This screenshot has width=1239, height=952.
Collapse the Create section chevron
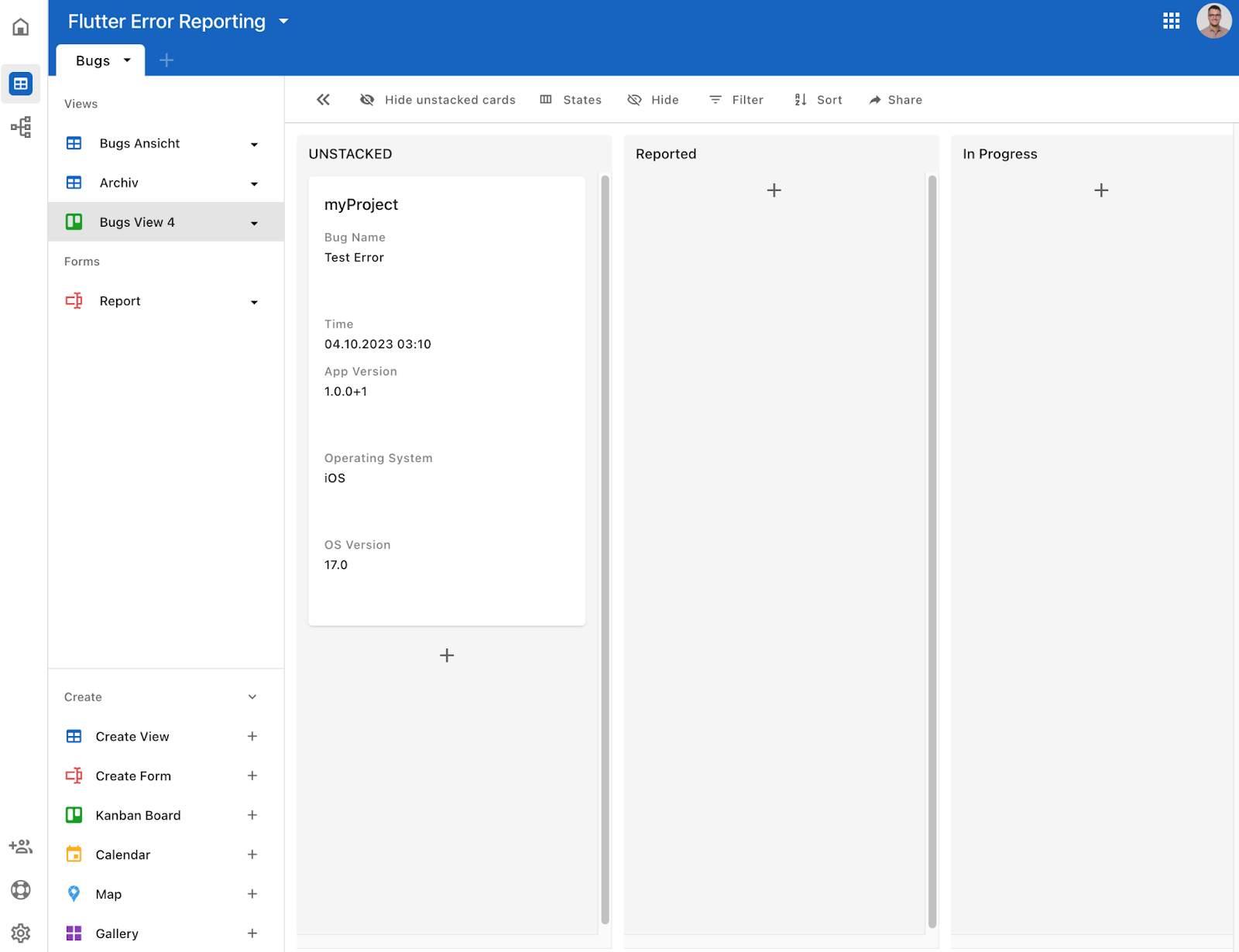[252, 697]
